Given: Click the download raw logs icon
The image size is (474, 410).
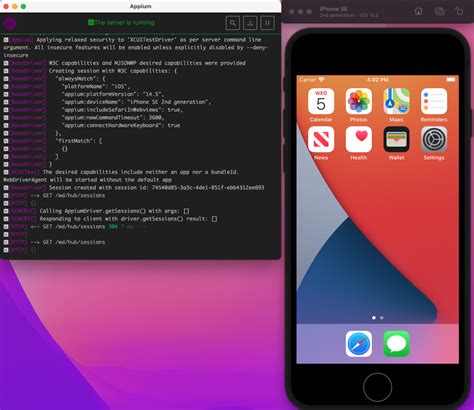Looking at the screenshot, I should coord(250,23).
